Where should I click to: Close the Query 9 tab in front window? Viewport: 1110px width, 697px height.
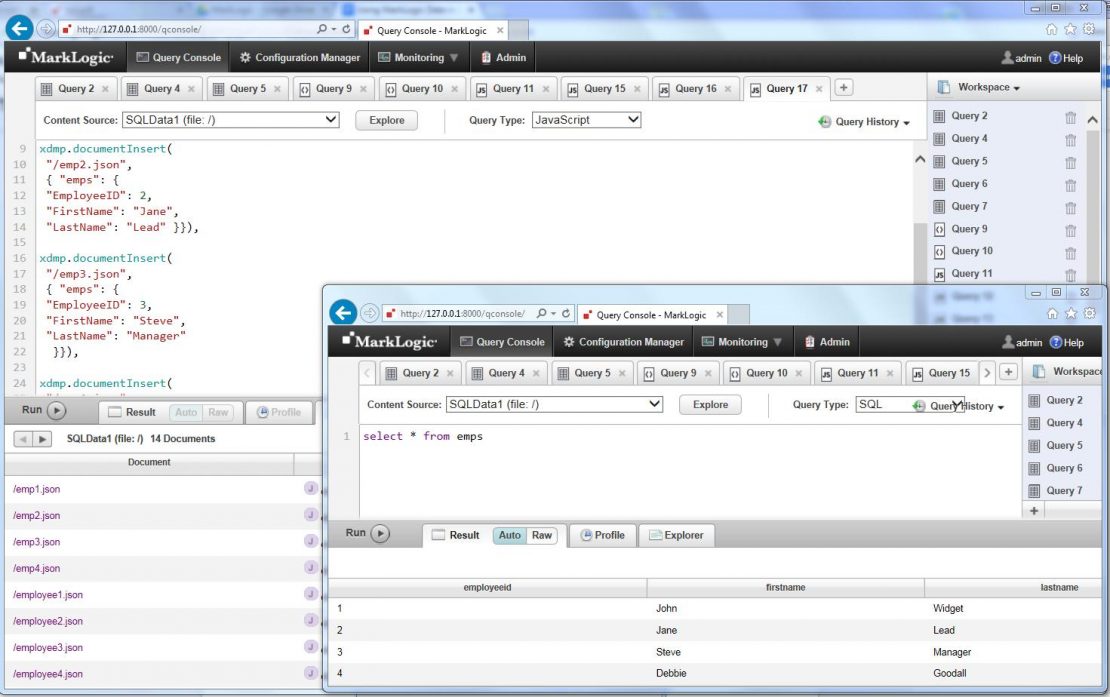[708, 374]
